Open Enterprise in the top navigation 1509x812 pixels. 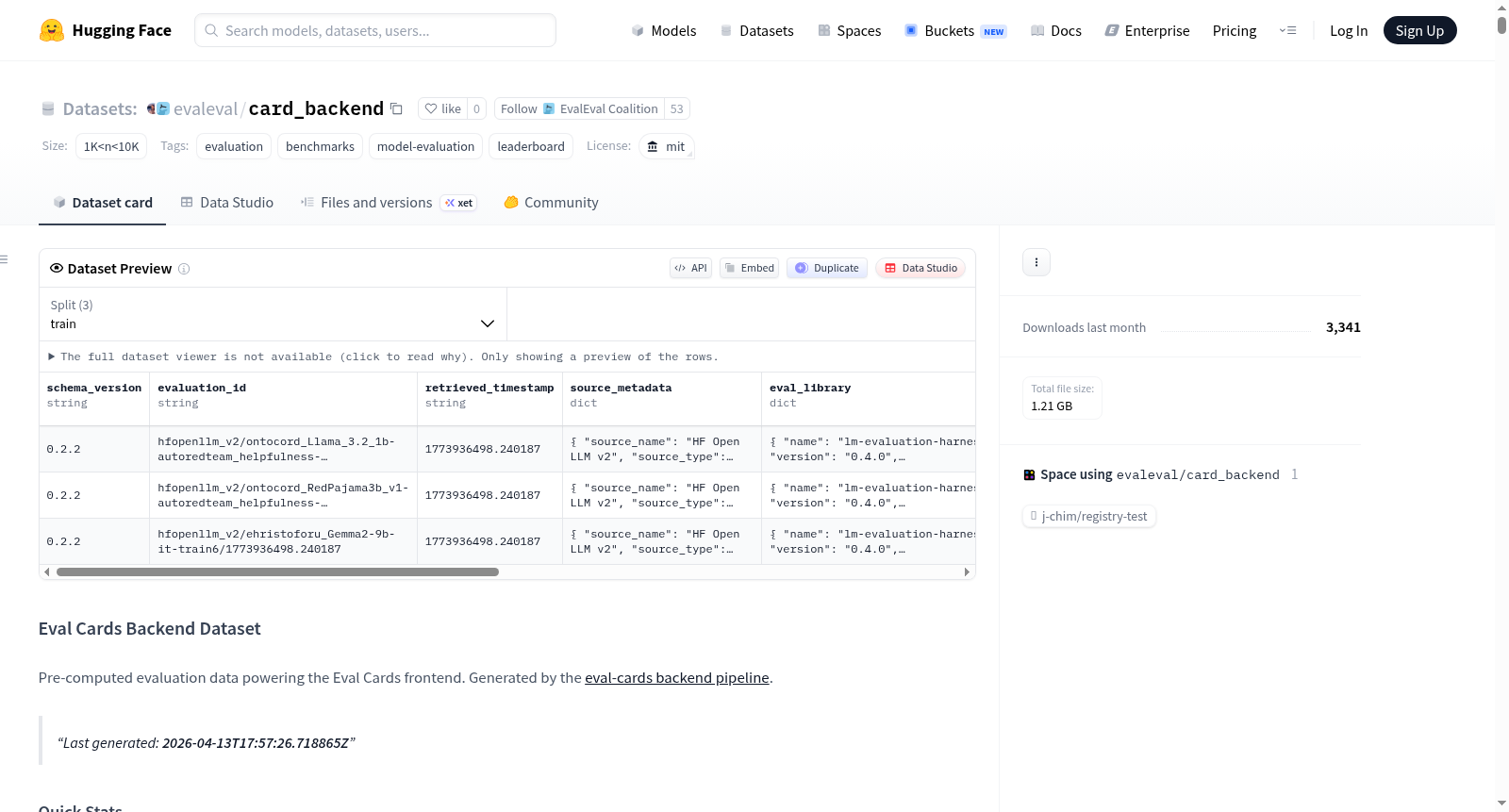(x=1147, y=30)
